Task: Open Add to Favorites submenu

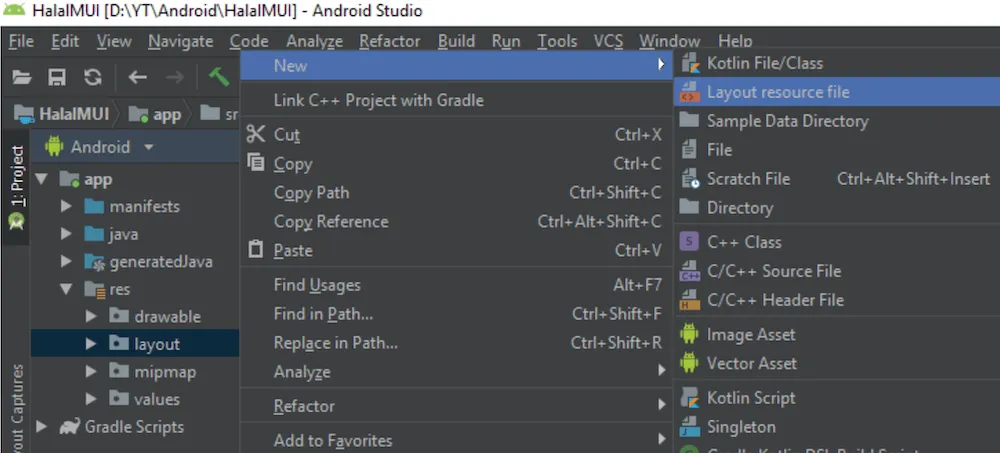Action: pyautogui.click(x=456, y=440)
